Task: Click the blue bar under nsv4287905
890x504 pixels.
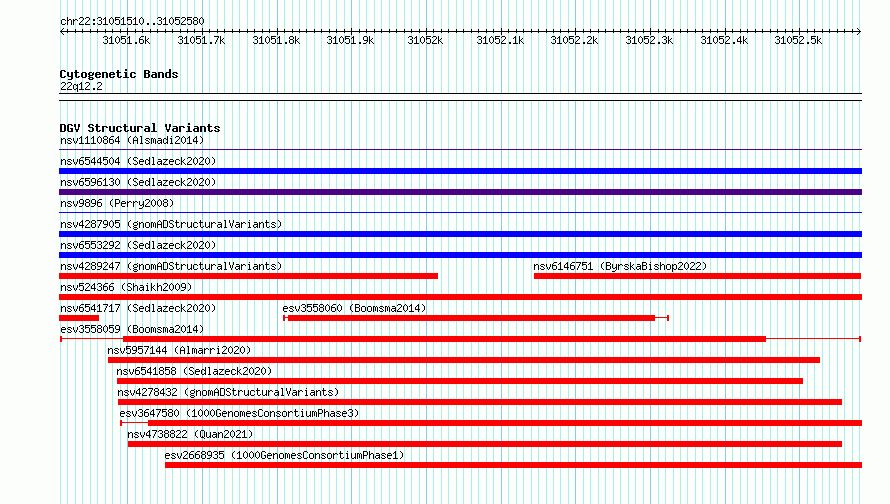Action: click(x=460, y=234)
